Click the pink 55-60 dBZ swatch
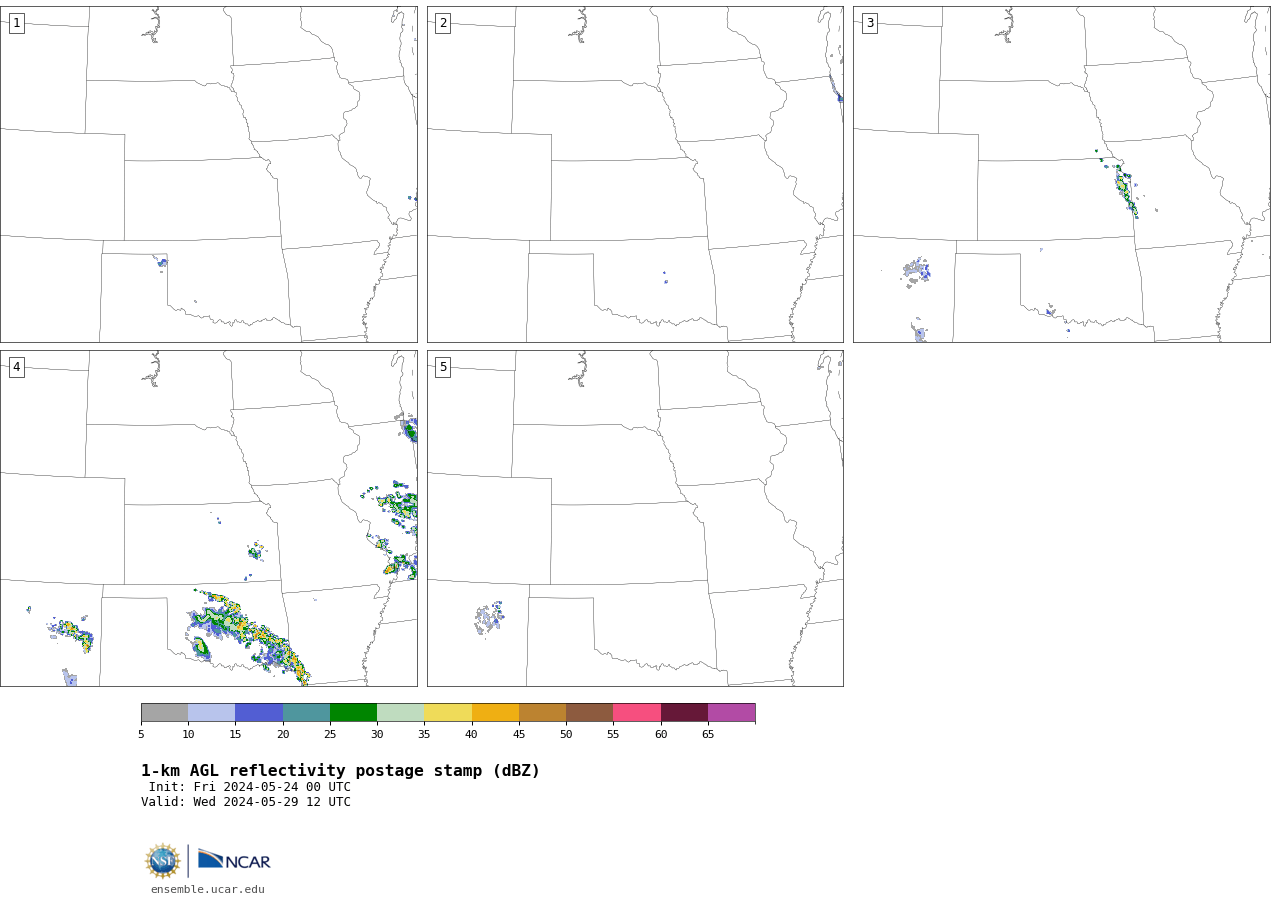 (x=637, y=712)
